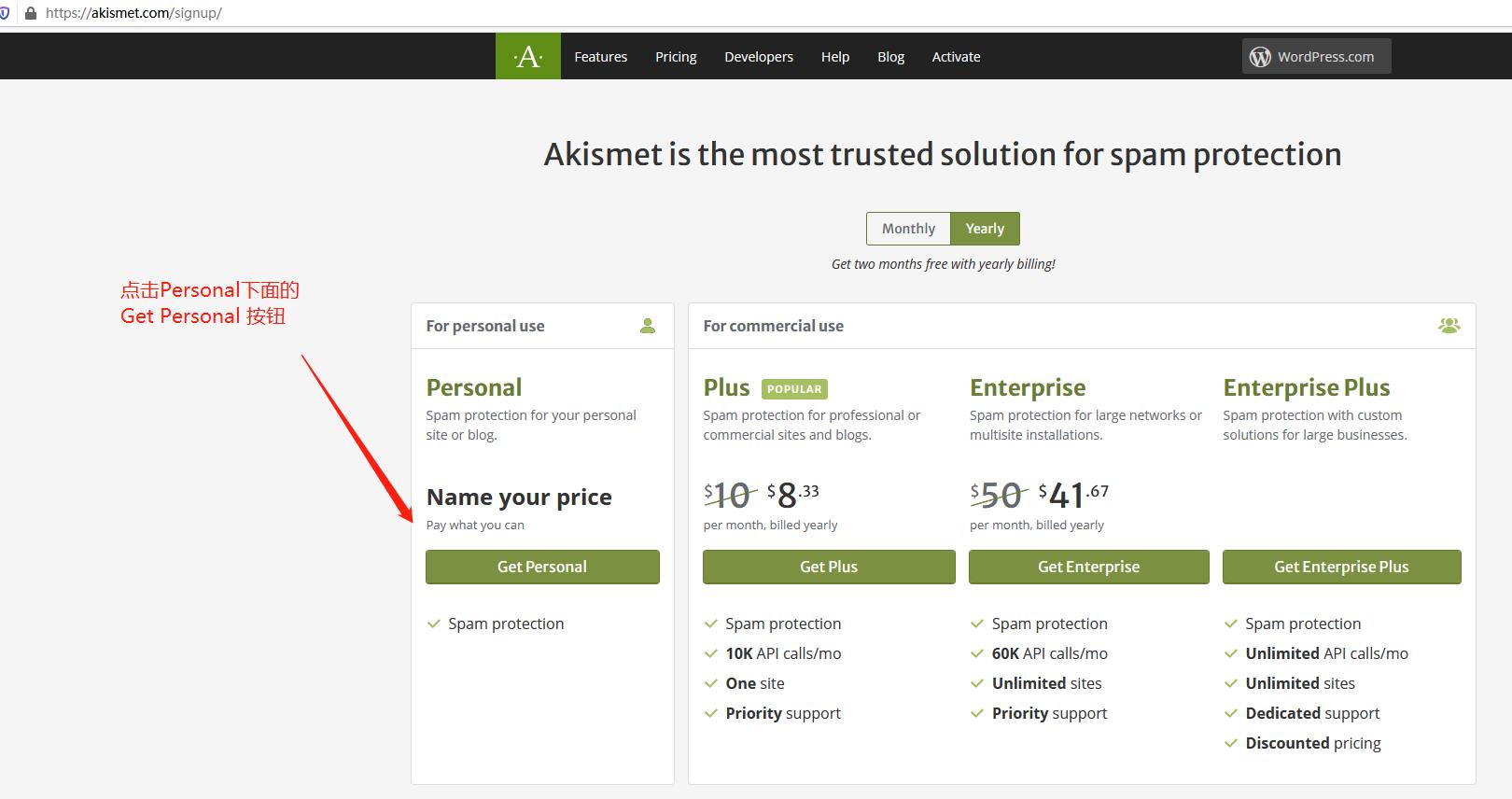Click the Akismet green logo icon
This screenshot has height=799, width=1512.
click(528, 56)
